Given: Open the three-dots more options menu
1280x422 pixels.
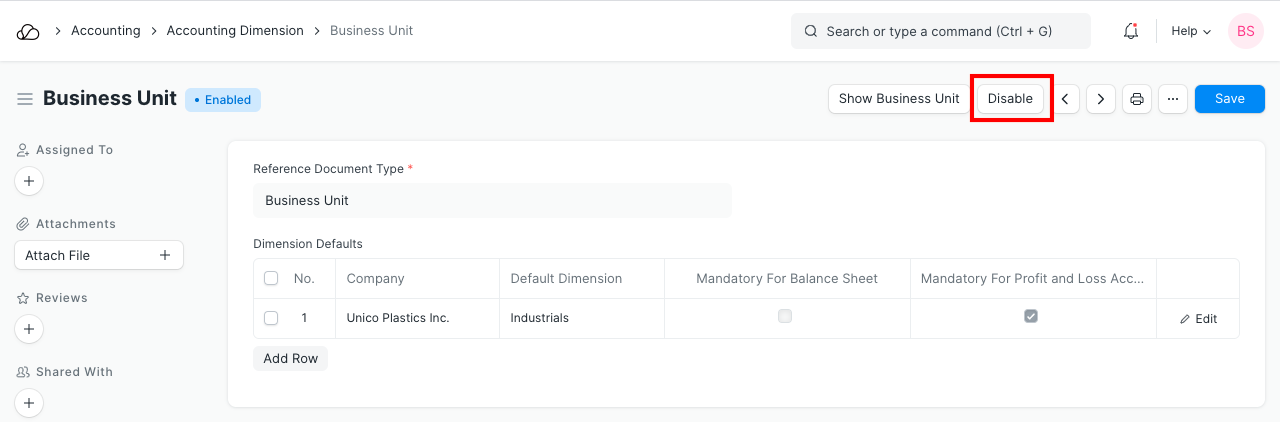Looking at the screenshot, I should click(x=1173, y=99).
